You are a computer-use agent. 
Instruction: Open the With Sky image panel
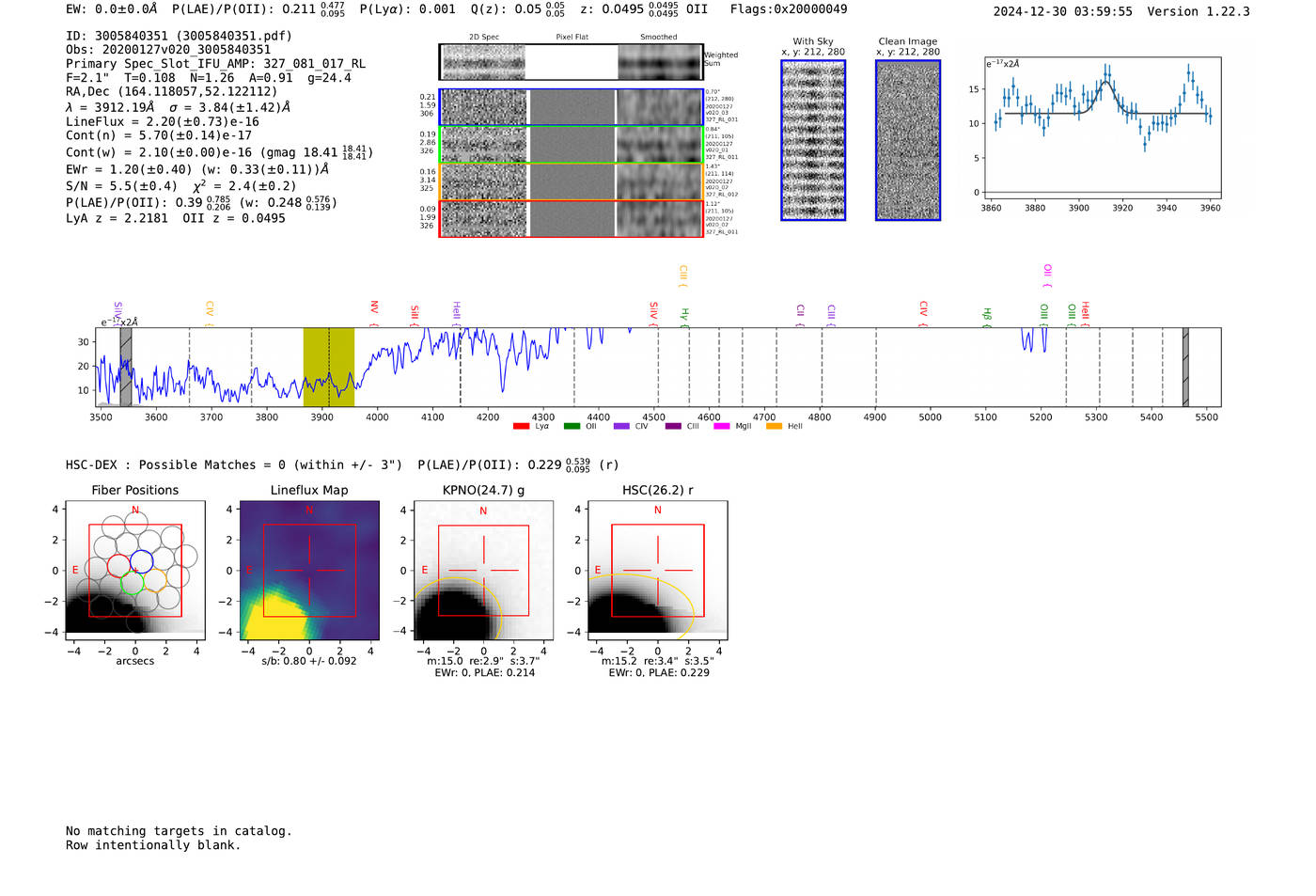813,140
